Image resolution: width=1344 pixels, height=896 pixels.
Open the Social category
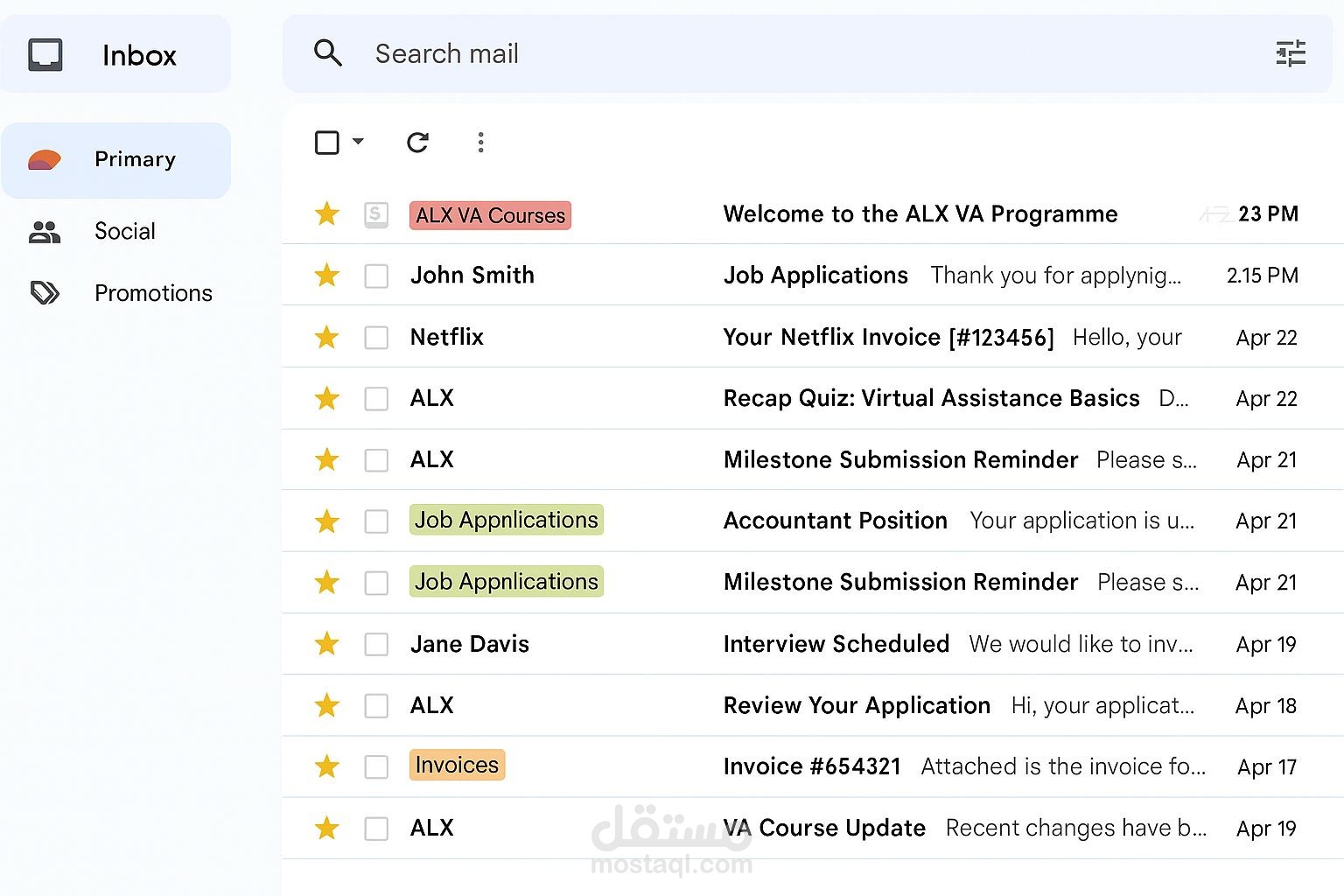(124, 232)
